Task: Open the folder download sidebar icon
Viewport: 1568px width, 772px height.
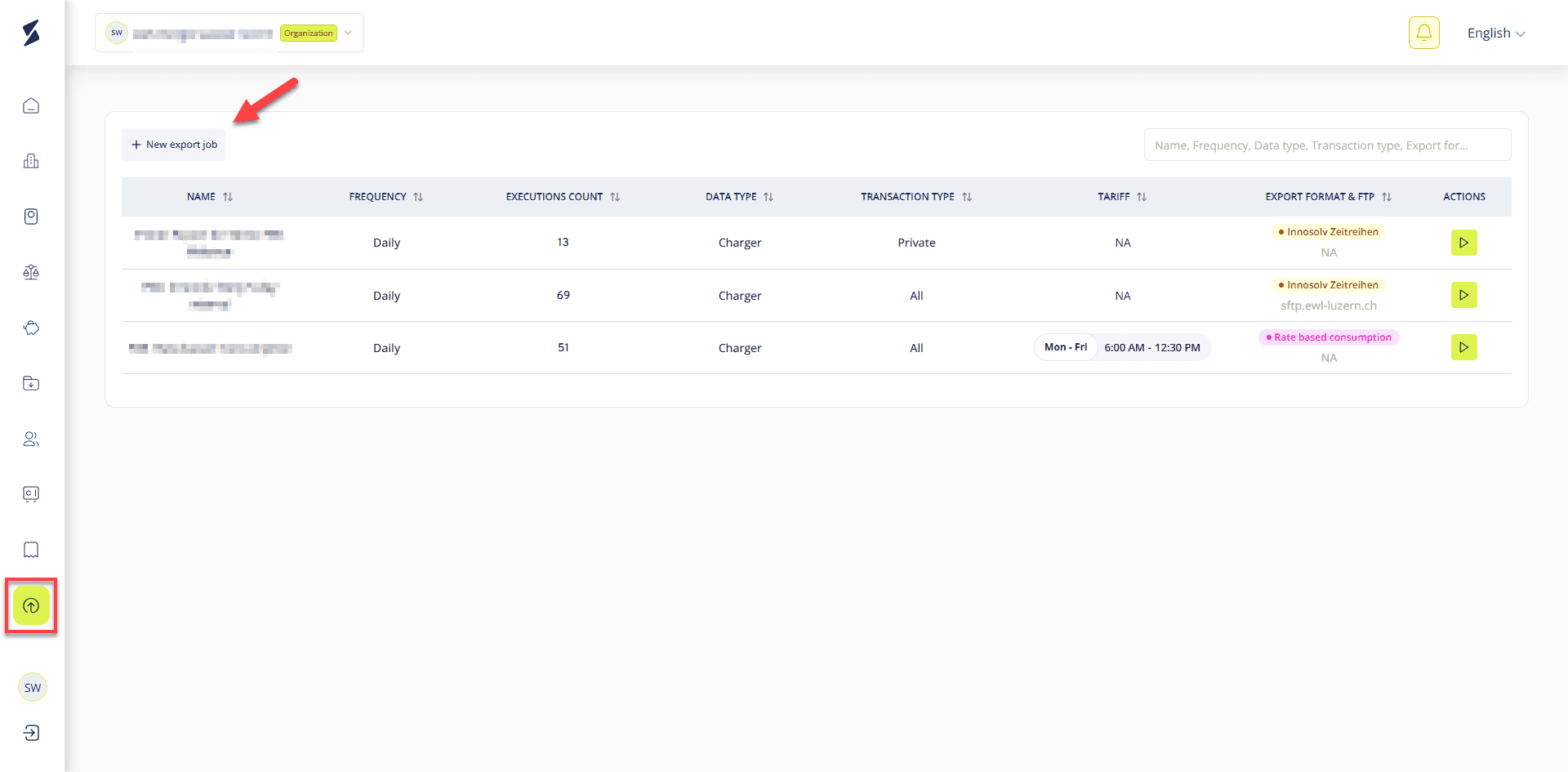Action: 31,383
